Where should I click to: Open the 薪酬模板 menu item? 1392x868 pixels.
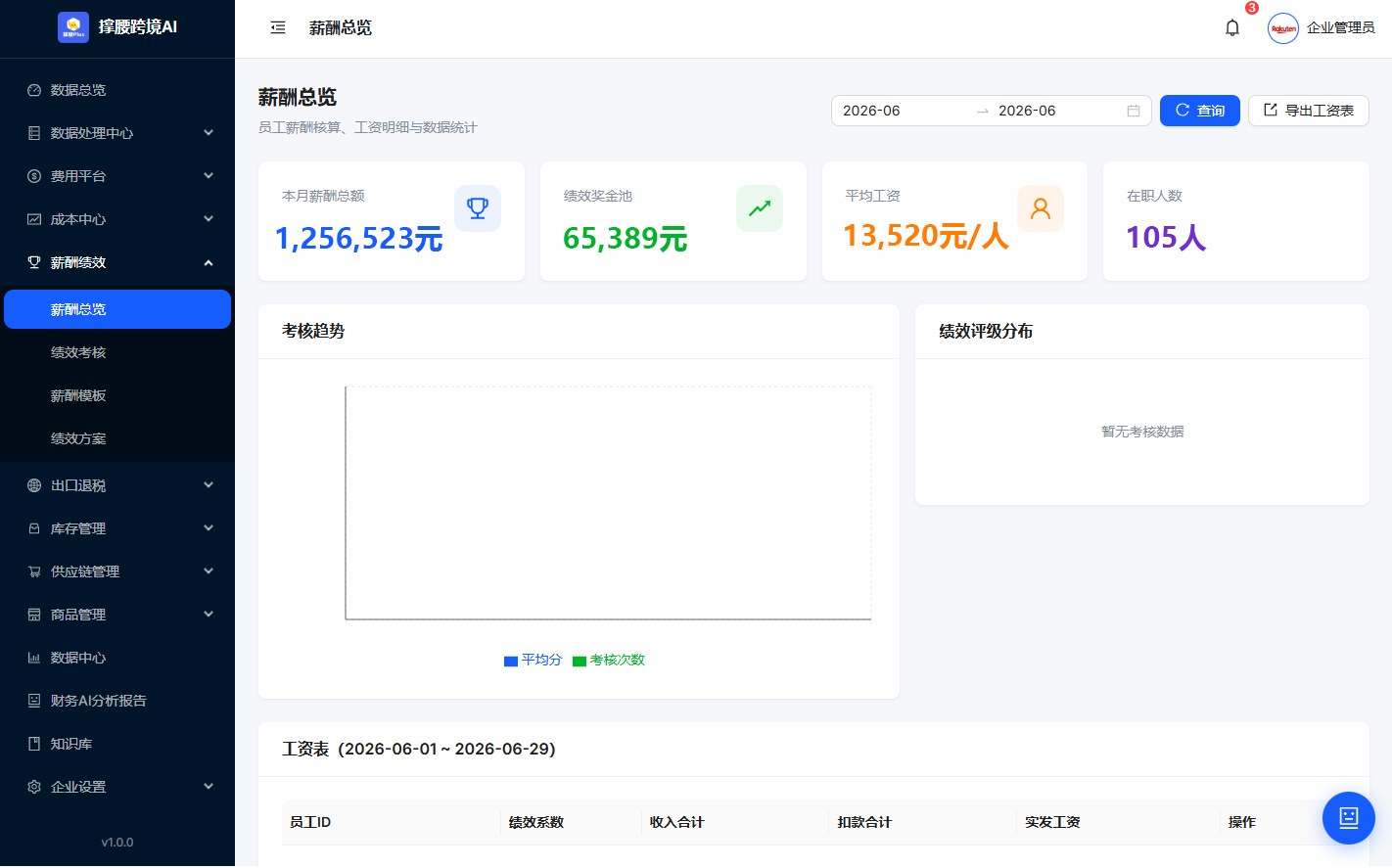point(117,395)
